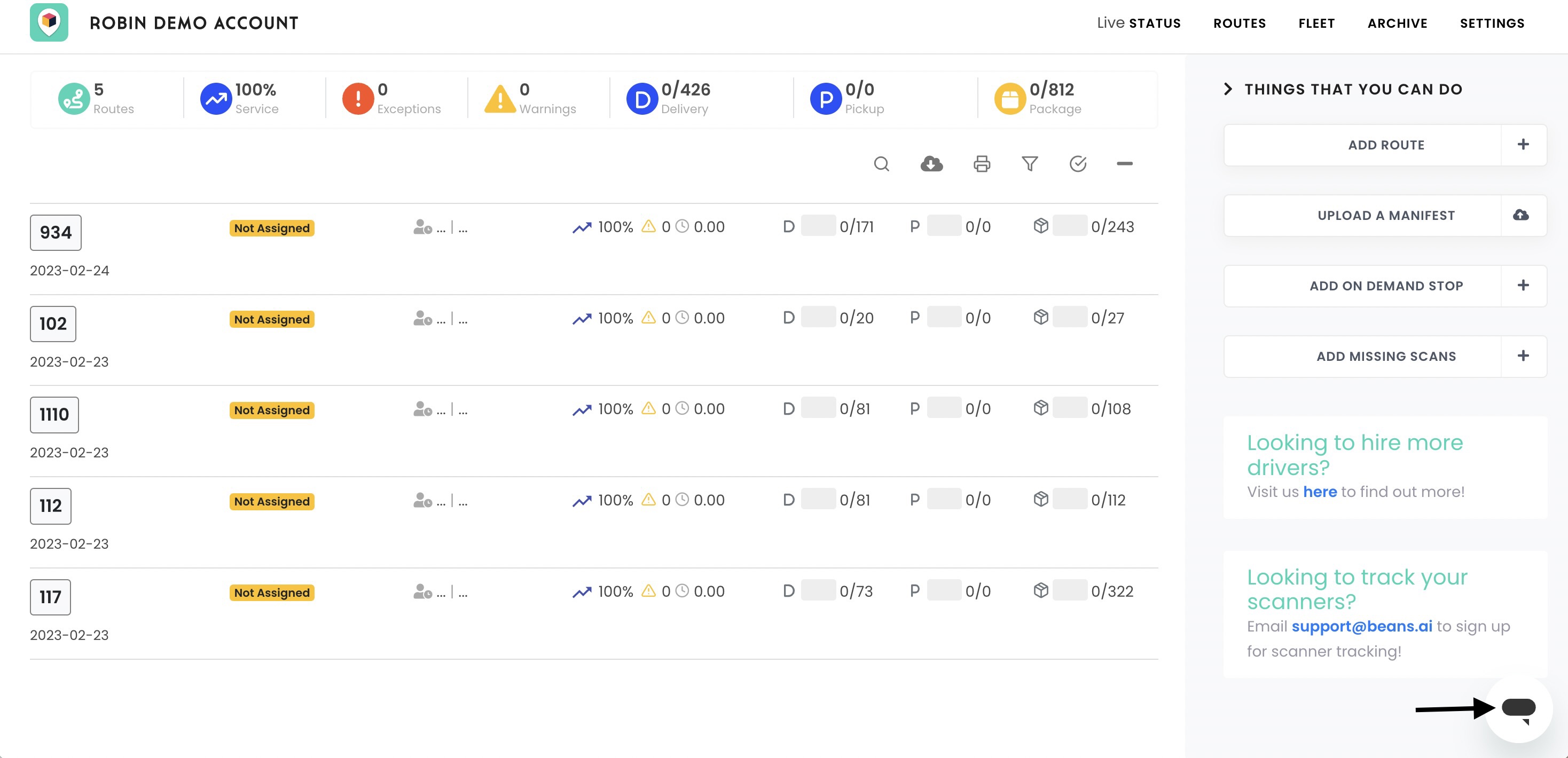Open the Archive section

click(x=1397, y=23)
